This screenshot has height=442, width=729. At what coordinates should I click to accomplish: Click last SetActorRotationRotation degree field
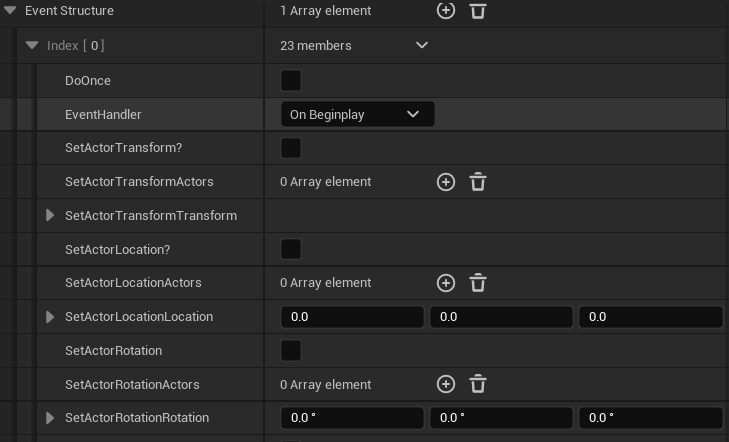651,418
